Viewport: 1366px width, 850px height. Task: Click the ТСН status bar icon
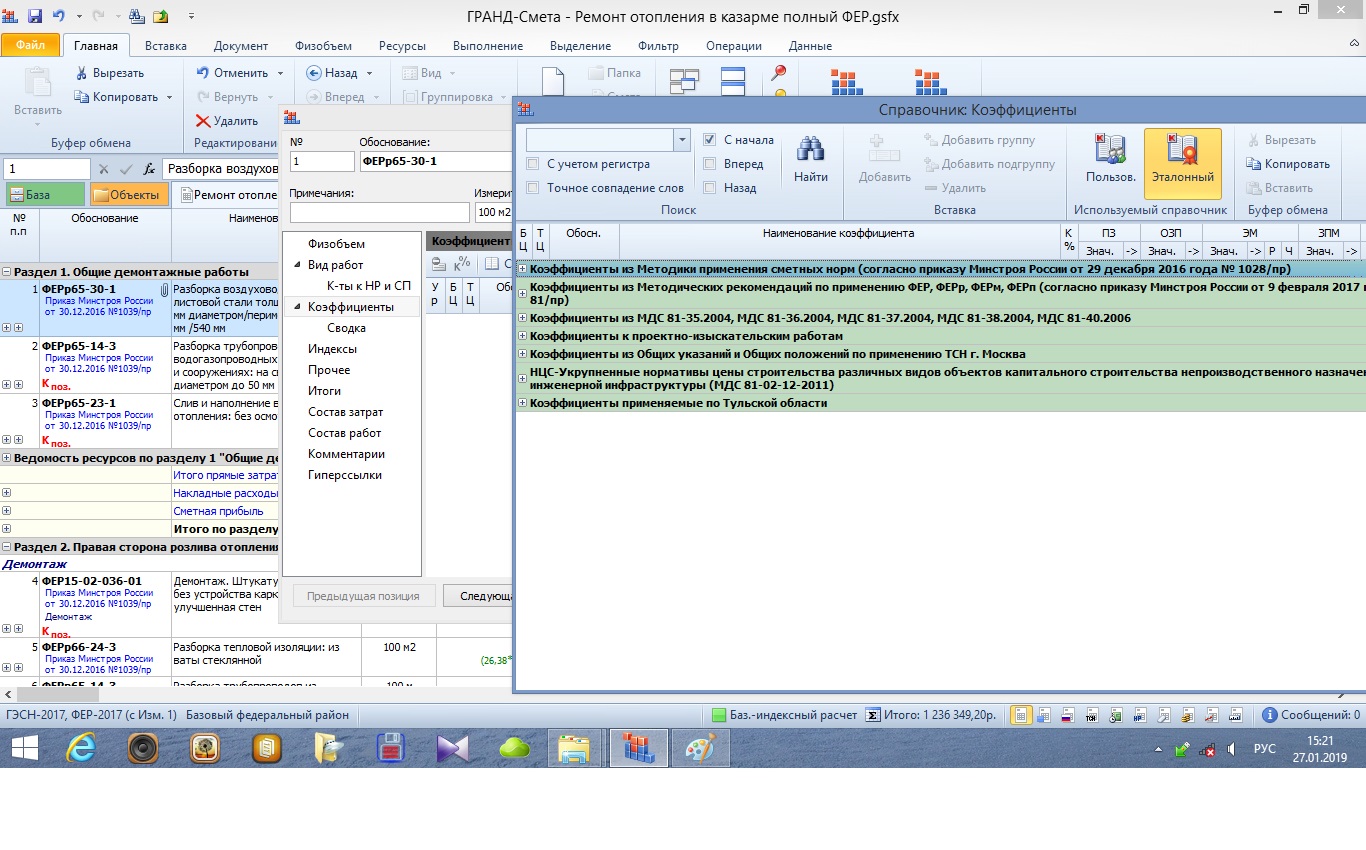pyautogui.click(x=1090, y=715)
